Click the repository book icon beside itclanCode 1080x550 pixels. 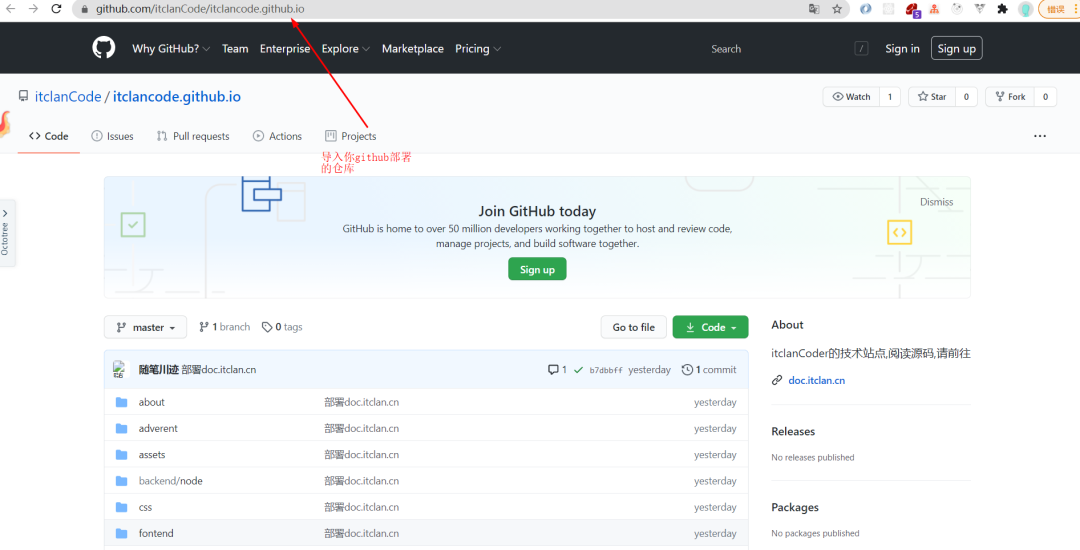[x=23, y=96]
